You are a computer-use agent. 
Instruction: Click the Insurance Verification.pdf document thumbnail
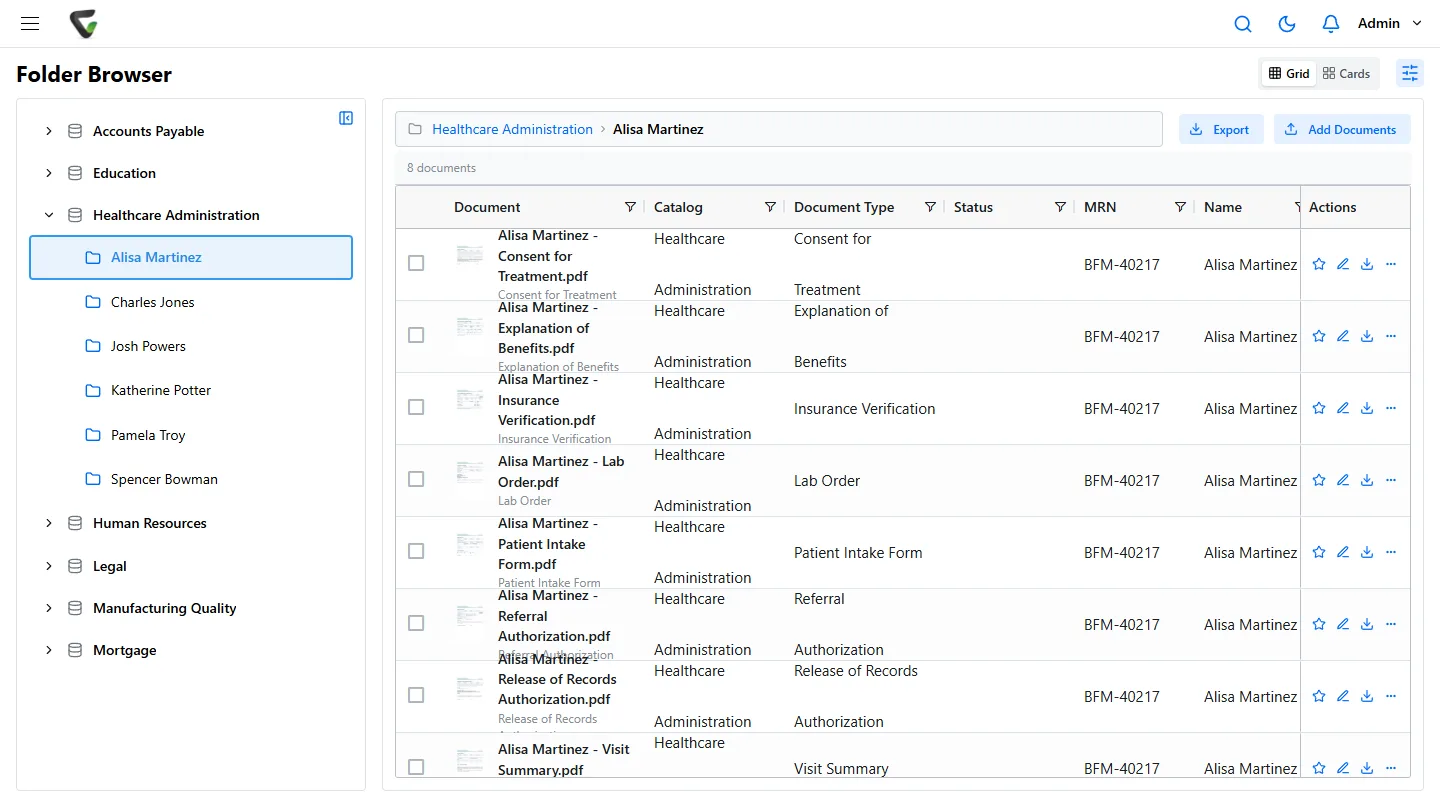click(x=470, y=399)
